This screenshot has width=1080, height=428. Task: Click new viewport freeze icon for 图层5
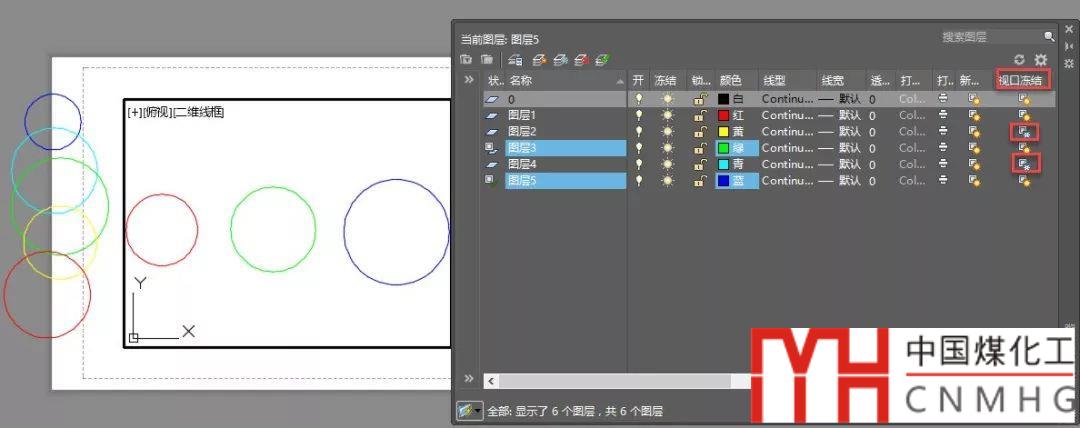tap(974, 181)
